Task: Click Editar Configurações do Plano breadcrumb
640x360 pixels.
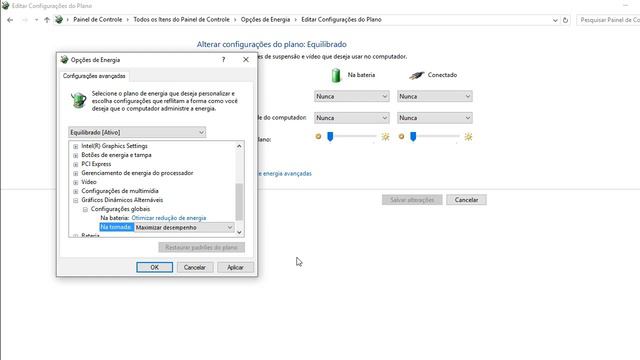Action: [x=341, y=20]
